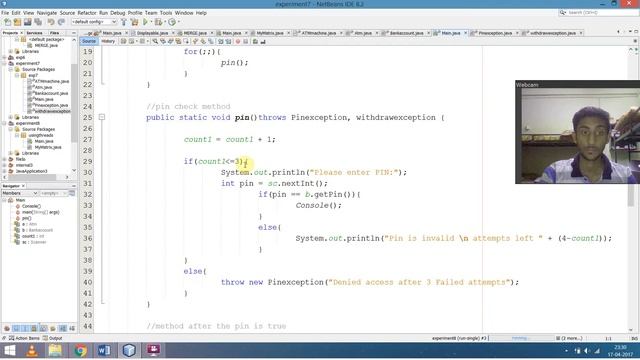Click the NetBeans cube taskbar icon
640x360 pixels.
point(129,350)
